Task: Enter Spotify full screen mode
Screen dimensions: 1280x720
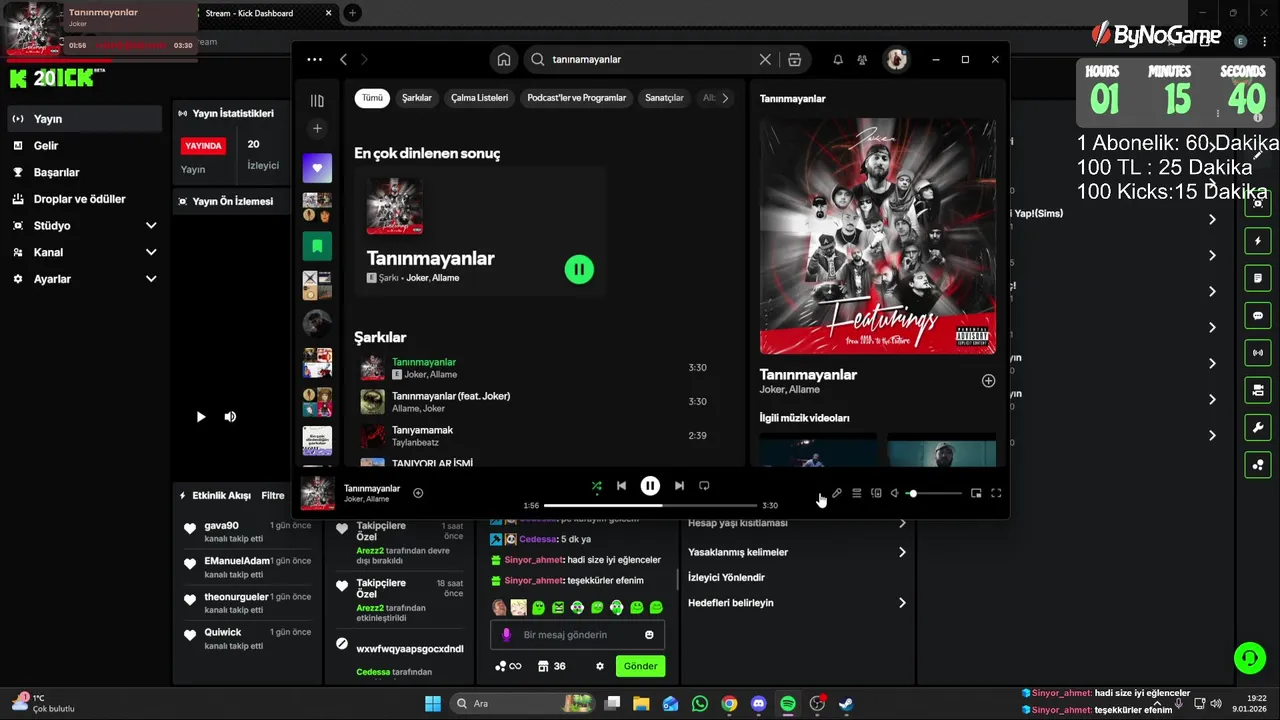Action: click(996, 493)
